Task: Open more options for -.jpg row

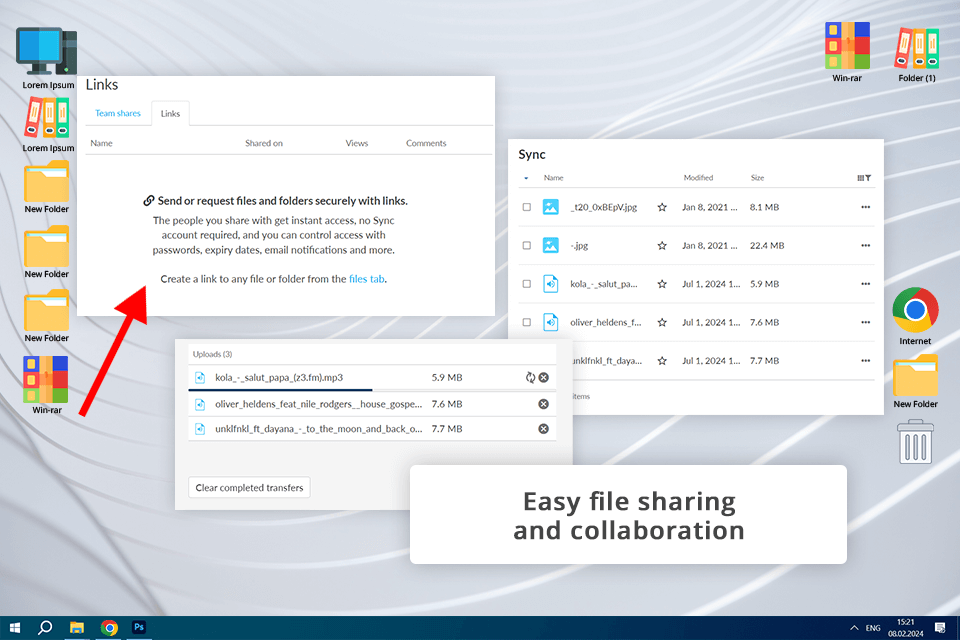Action: (865, 246)
